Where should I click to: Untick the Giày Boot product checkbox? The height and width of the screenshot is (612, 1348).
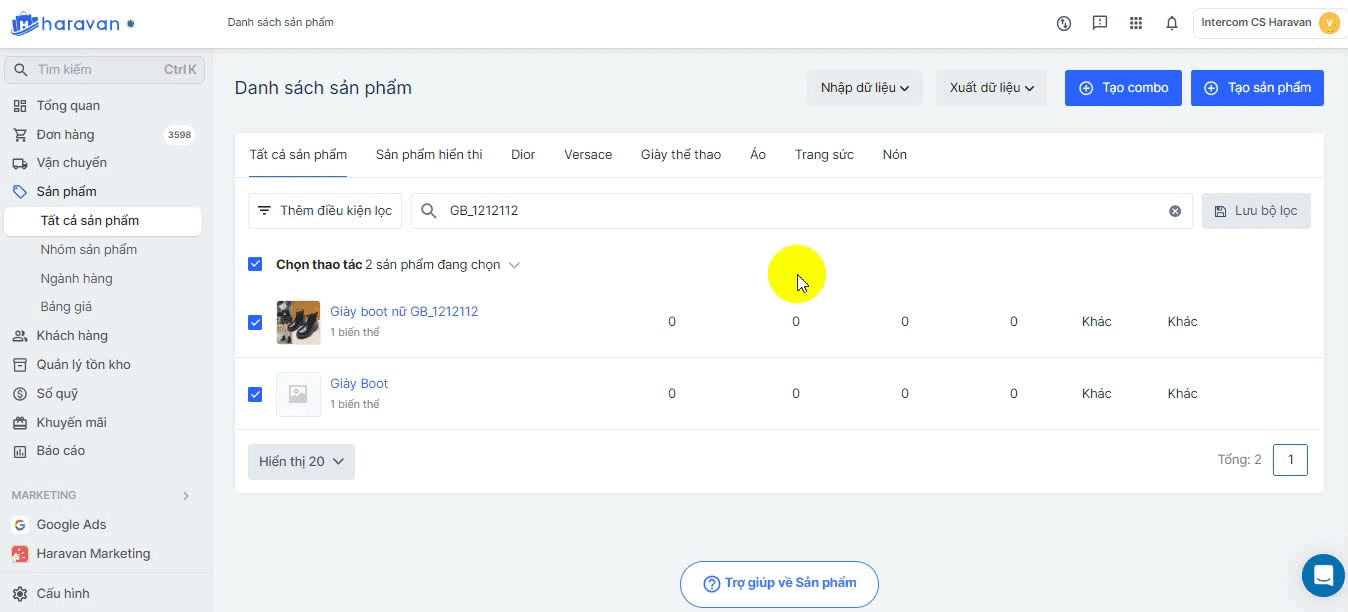255,394
